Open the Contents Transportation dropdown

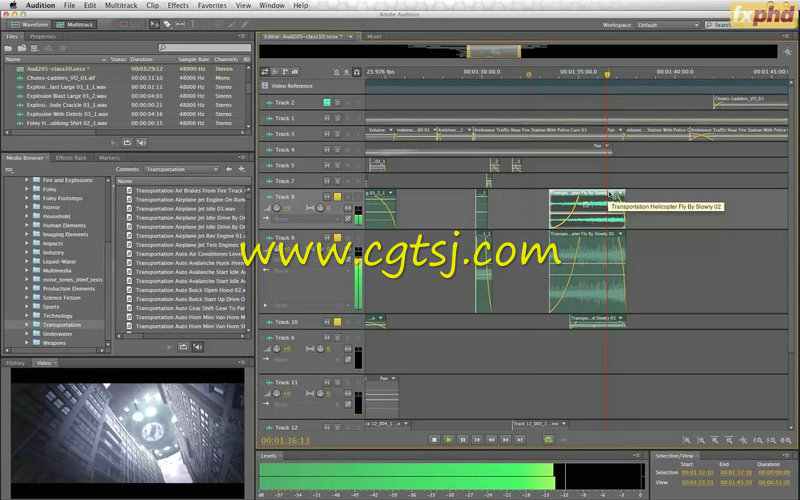(x=182, y=169)
